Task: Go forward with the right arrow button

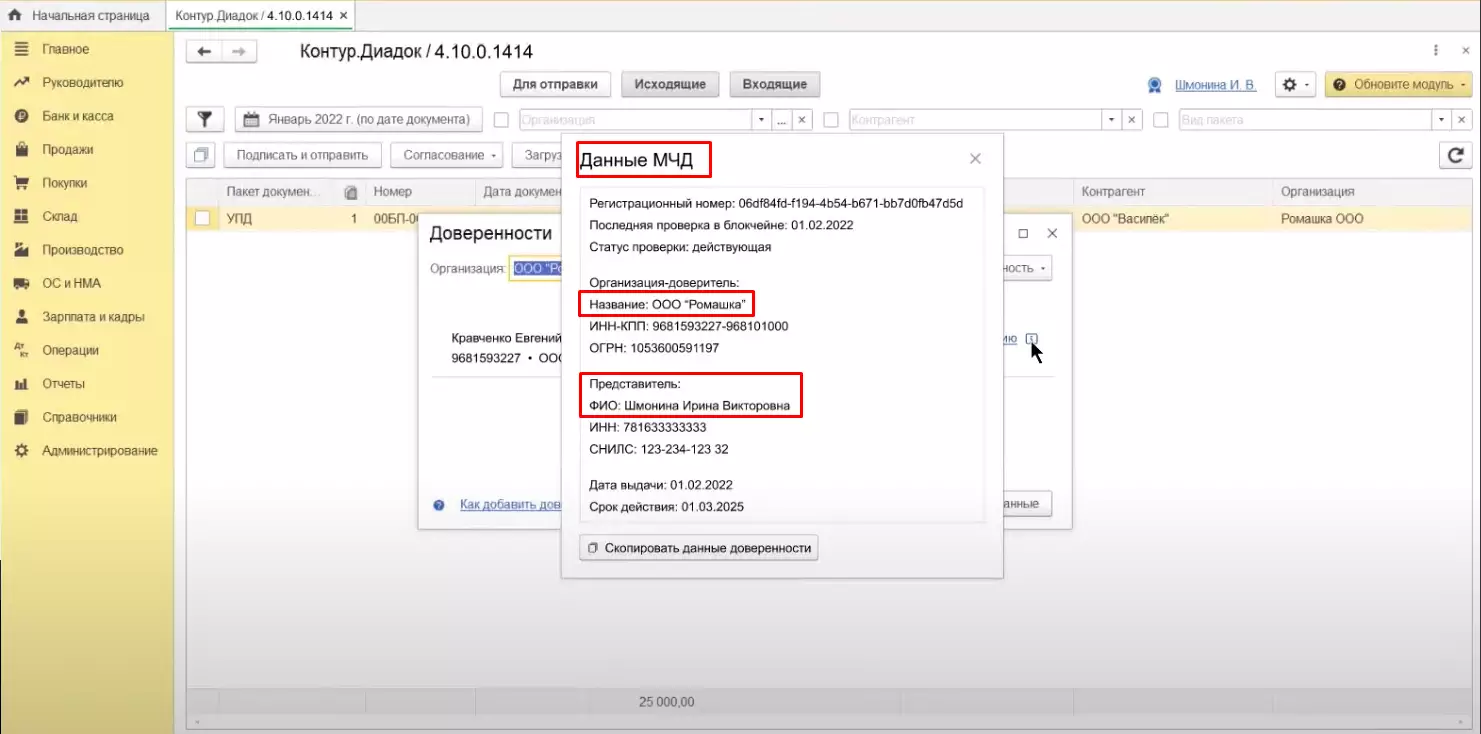Action: (x=239, y=52)
